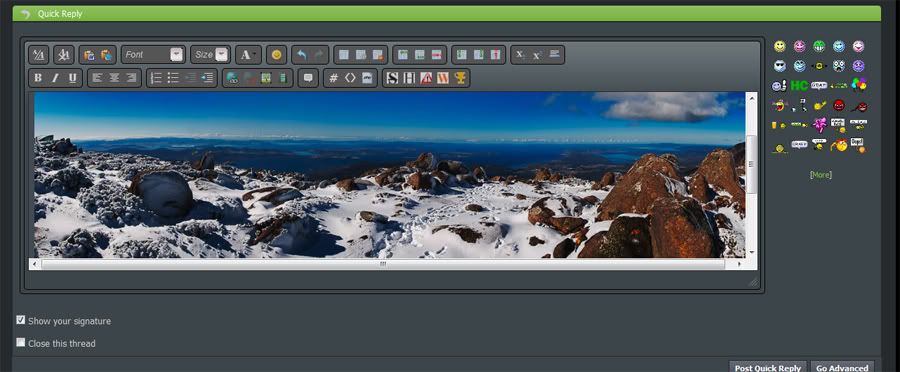Insert the green HC emoticon
Screen dimensions: 900x372
coord(800,86)
